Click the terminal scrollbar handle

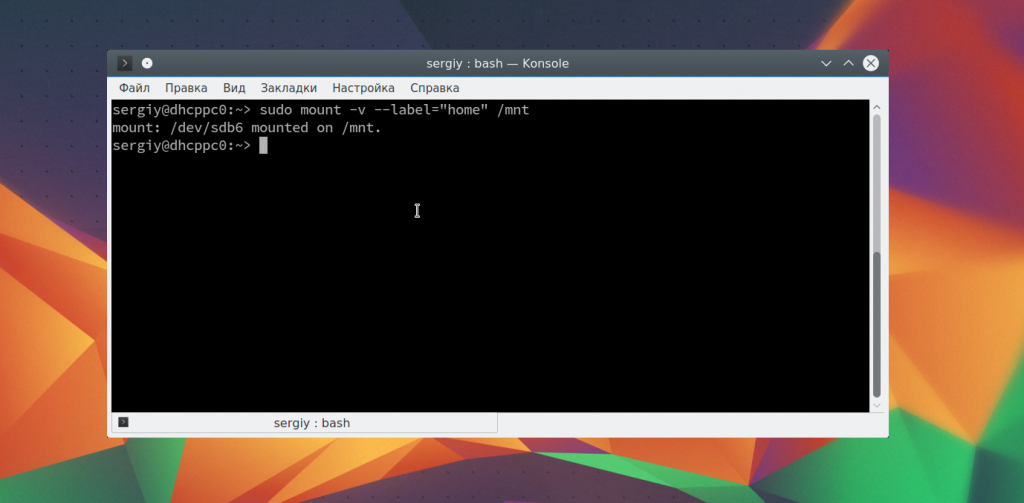click(877, 323)
